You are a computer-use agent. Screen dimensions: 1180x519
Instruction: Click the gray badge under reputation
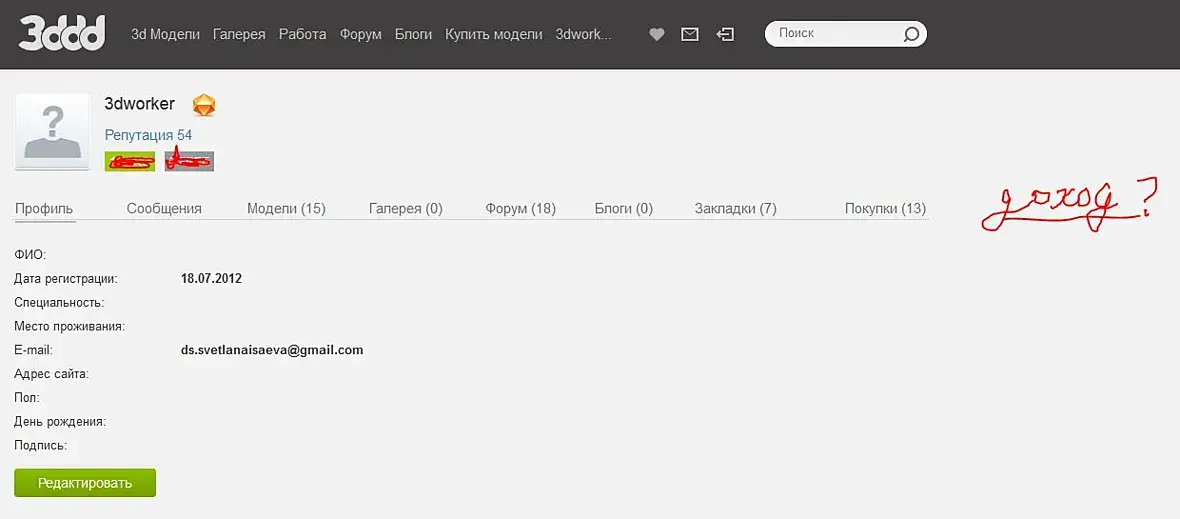[x=189, y=161]
